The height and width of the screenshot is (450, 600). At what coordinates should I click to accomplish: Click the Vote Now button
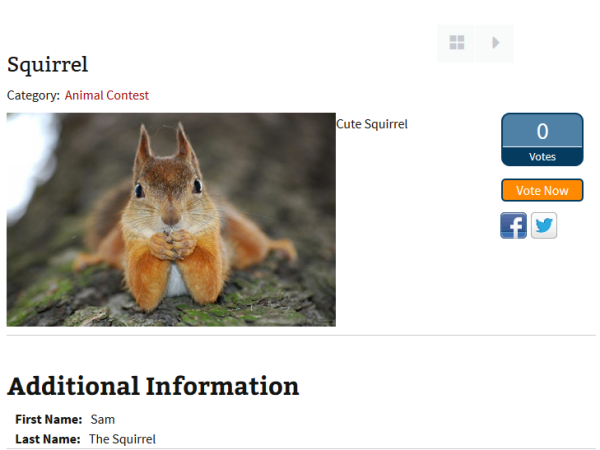coord(542,190)
